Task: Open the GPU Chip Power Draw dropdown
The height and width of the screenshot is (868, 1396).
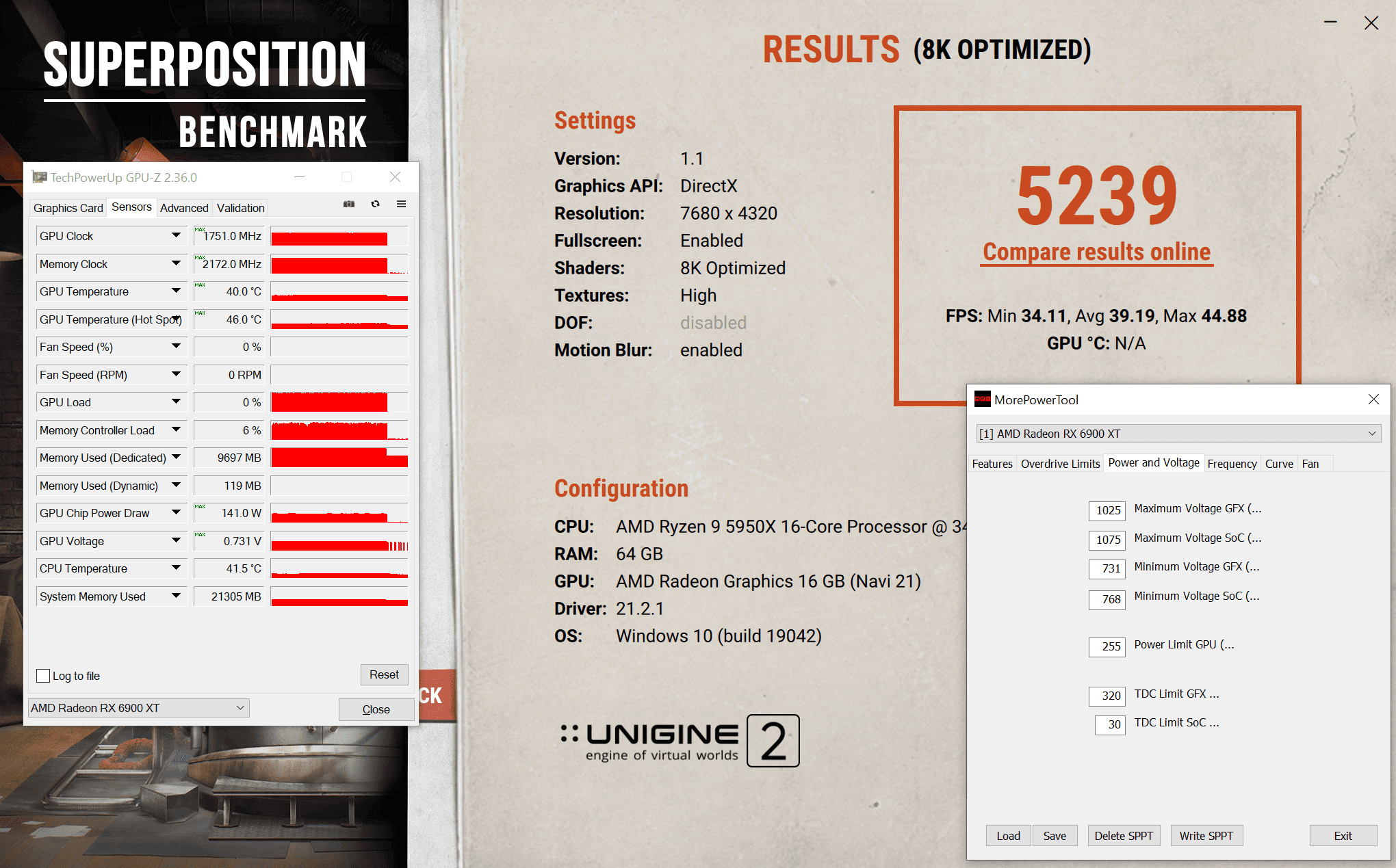Action: pos(176,513)
